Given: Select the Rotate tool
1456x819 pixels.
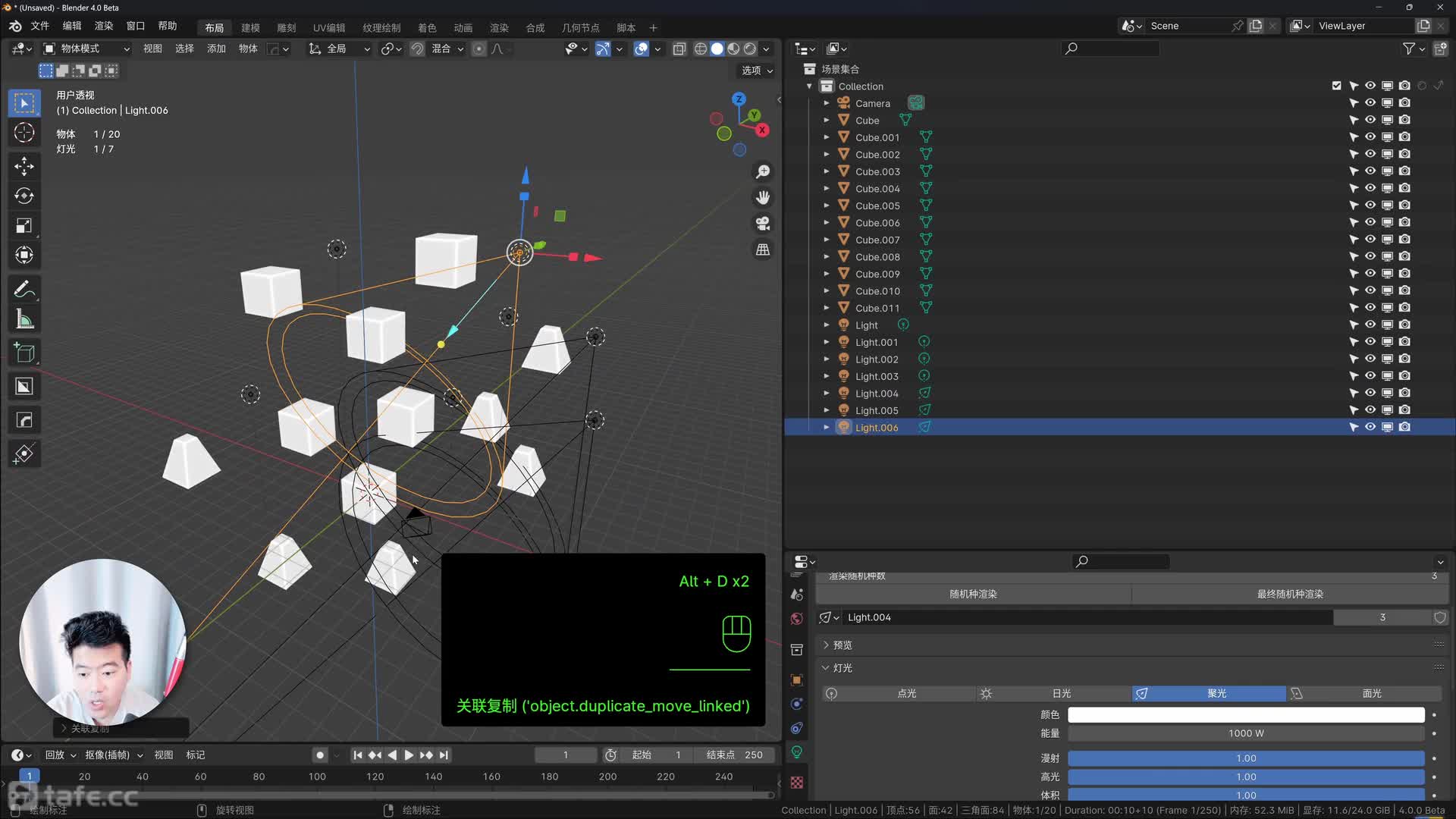Looking at the screenshot, I should pos(24,196).
